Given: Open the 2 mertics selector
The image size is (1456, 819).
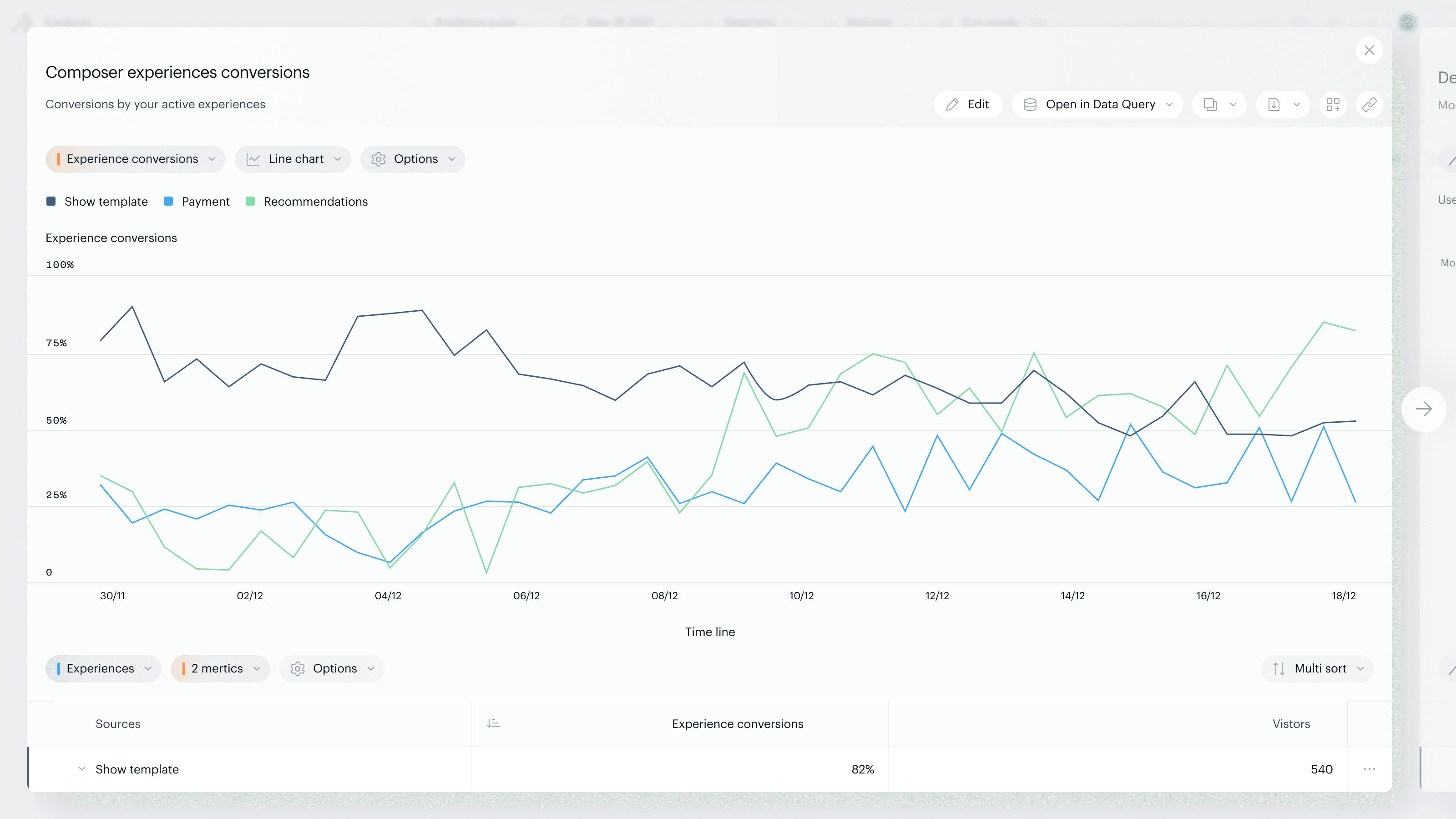Looking at the screenshot, I should tap(220, 669).
